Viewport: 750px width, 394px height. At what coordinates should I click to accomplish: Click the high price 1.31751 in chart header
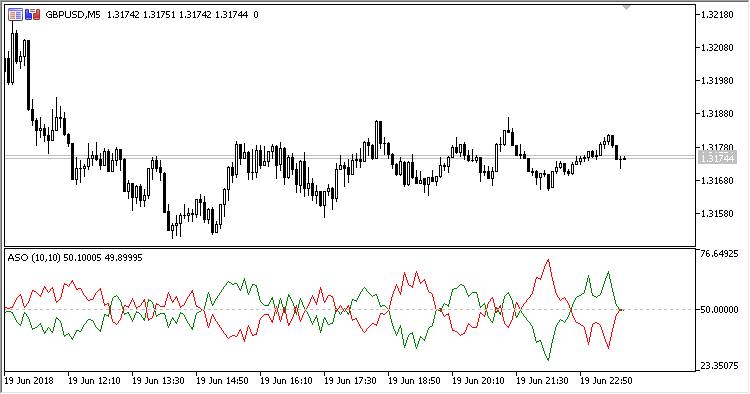pyautogui.click(x=159, y=15)
